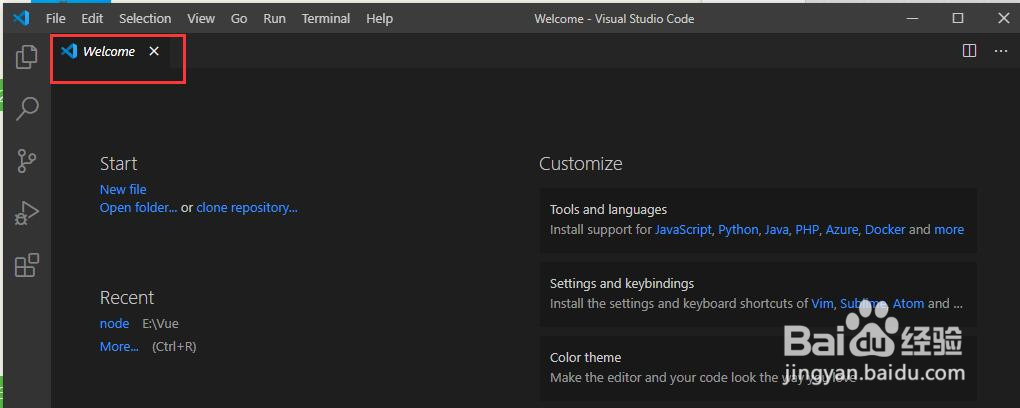This screenshot has height=408, width=1020.
Task: Click the clone repository link
Action: coord(247,208)
